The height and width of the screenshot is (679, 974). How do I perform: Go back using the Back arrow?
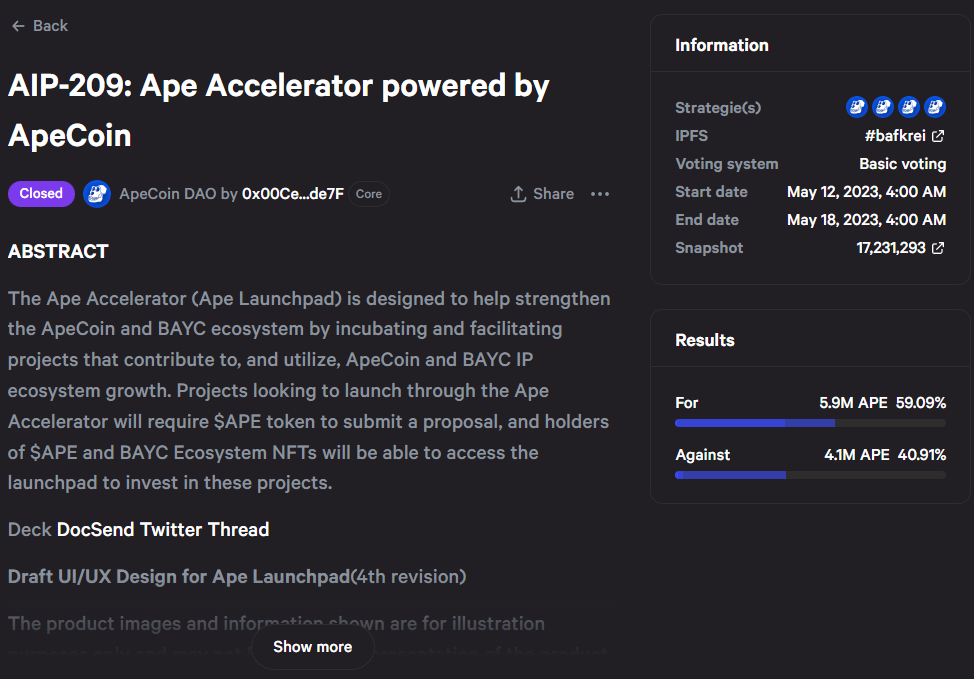click(x=19, y=26)
